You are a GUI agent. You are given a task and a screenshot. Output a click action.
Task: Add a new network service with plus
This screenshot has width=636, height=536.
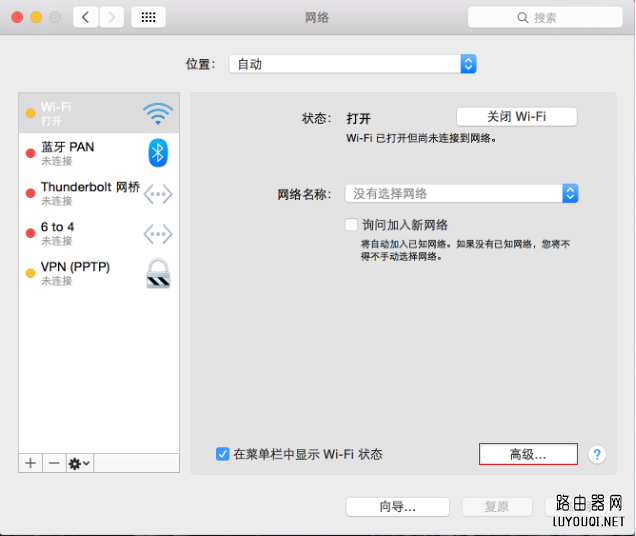(30, 463)
